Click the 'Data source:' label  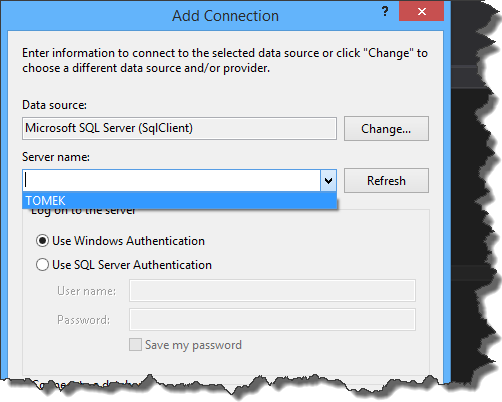[54, 105]
